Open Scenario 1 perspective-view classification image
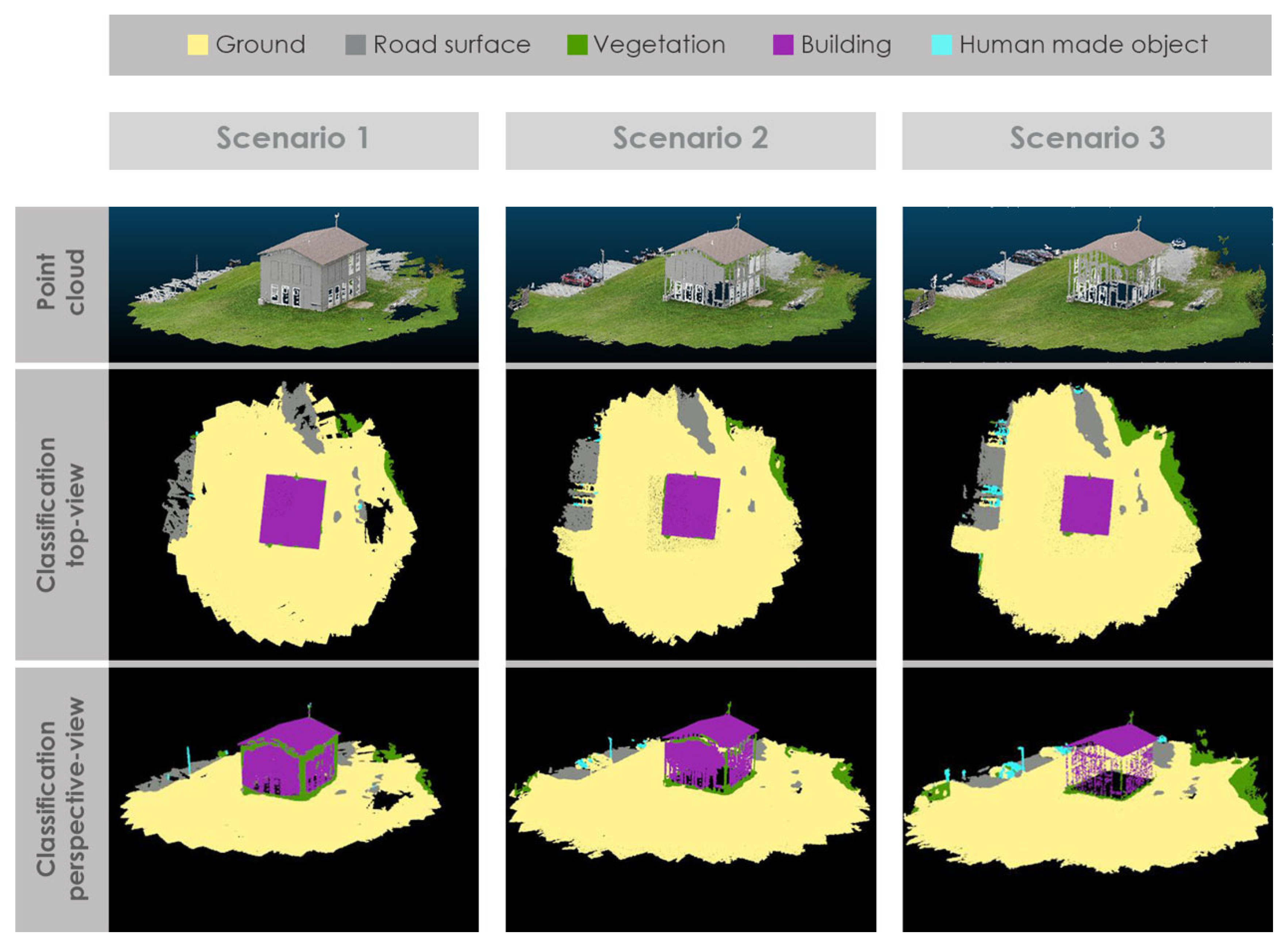1288x946 pixels. click(x=294, y=799)
